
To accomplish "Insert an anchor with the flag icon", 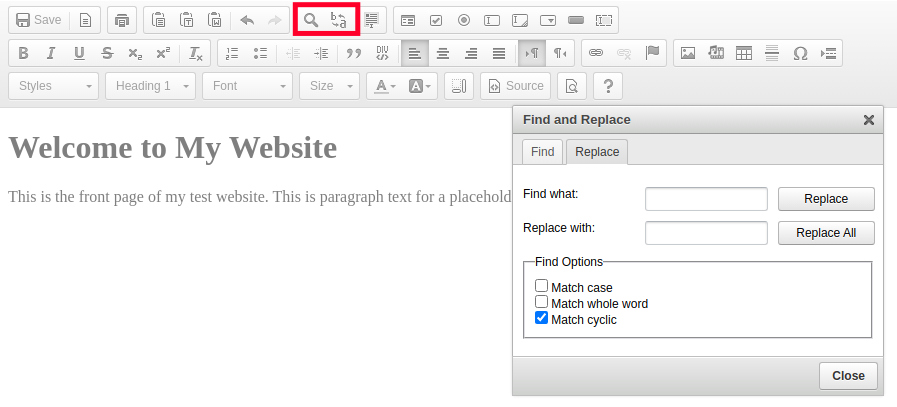I will click(652, 53).
